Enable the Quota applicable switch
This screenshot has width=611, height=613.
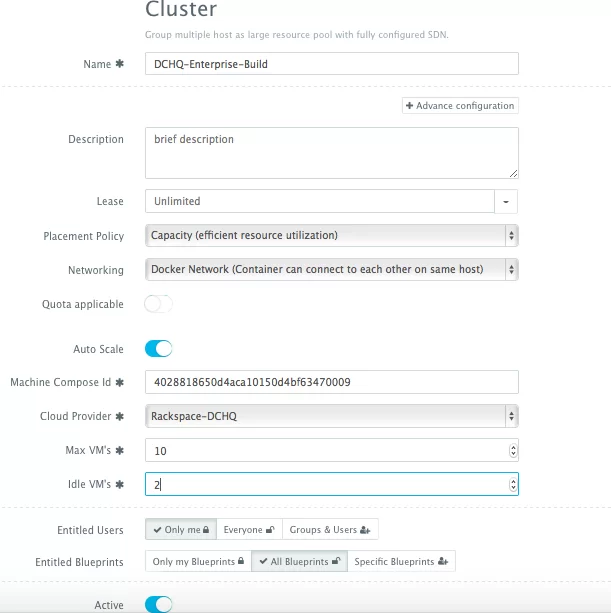pyautogui.click(x=158, y=304)
